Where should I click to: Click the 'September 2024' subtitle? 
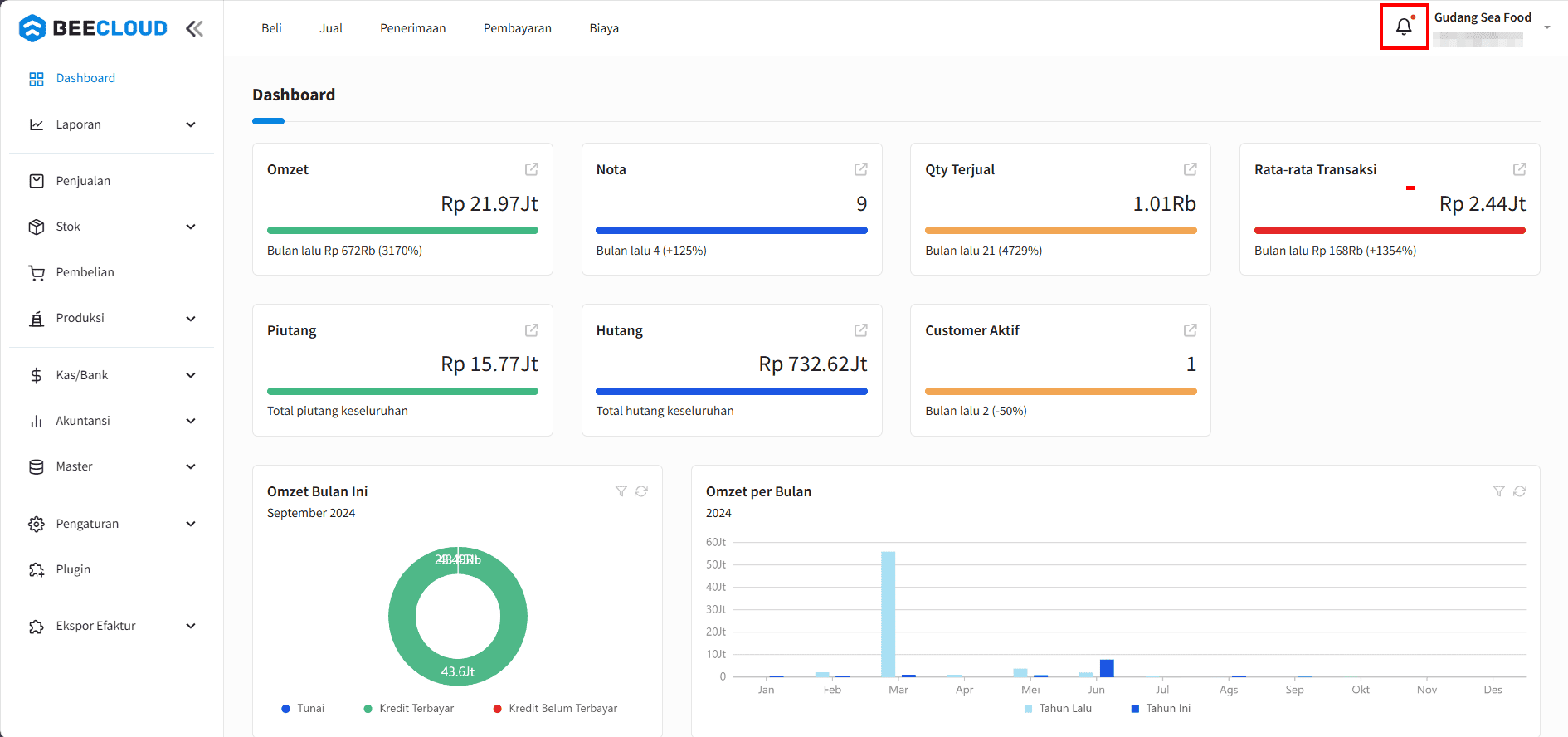pos(311,513)
